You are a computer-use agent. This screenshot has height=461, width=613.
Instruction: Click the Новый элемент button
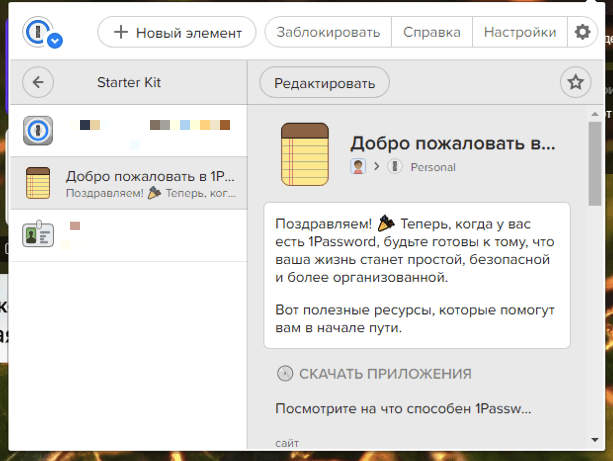click(x=177, y=32)
